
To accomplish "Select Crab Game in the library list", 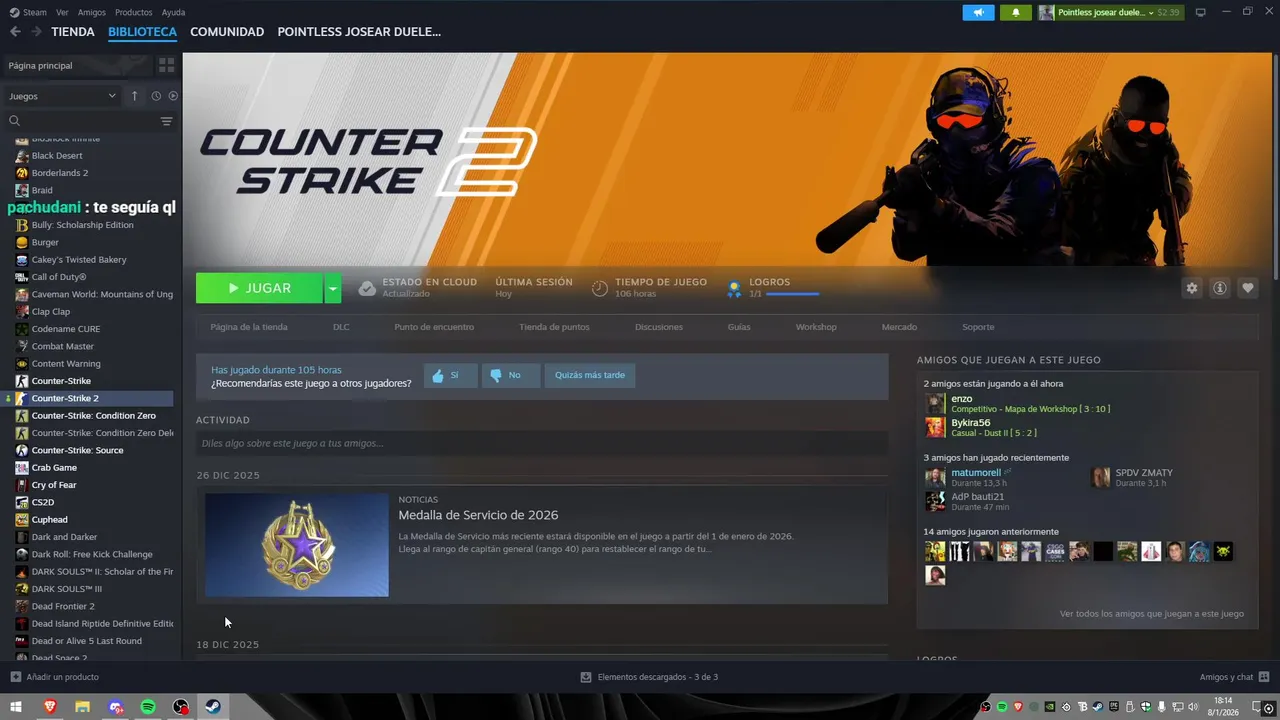I will (54, 468).
